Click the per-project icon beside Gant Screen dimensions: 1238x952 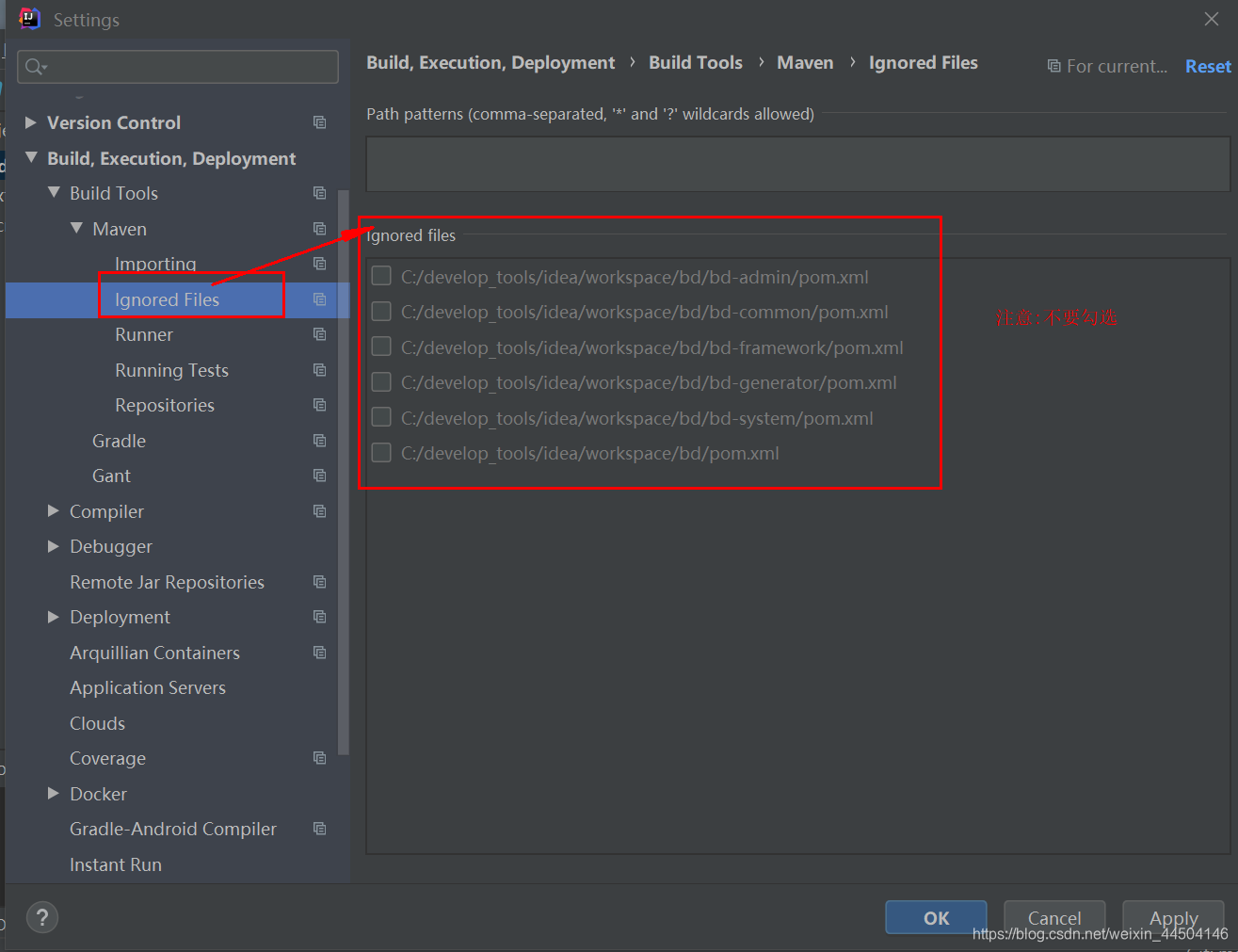[x=319, y=476]
